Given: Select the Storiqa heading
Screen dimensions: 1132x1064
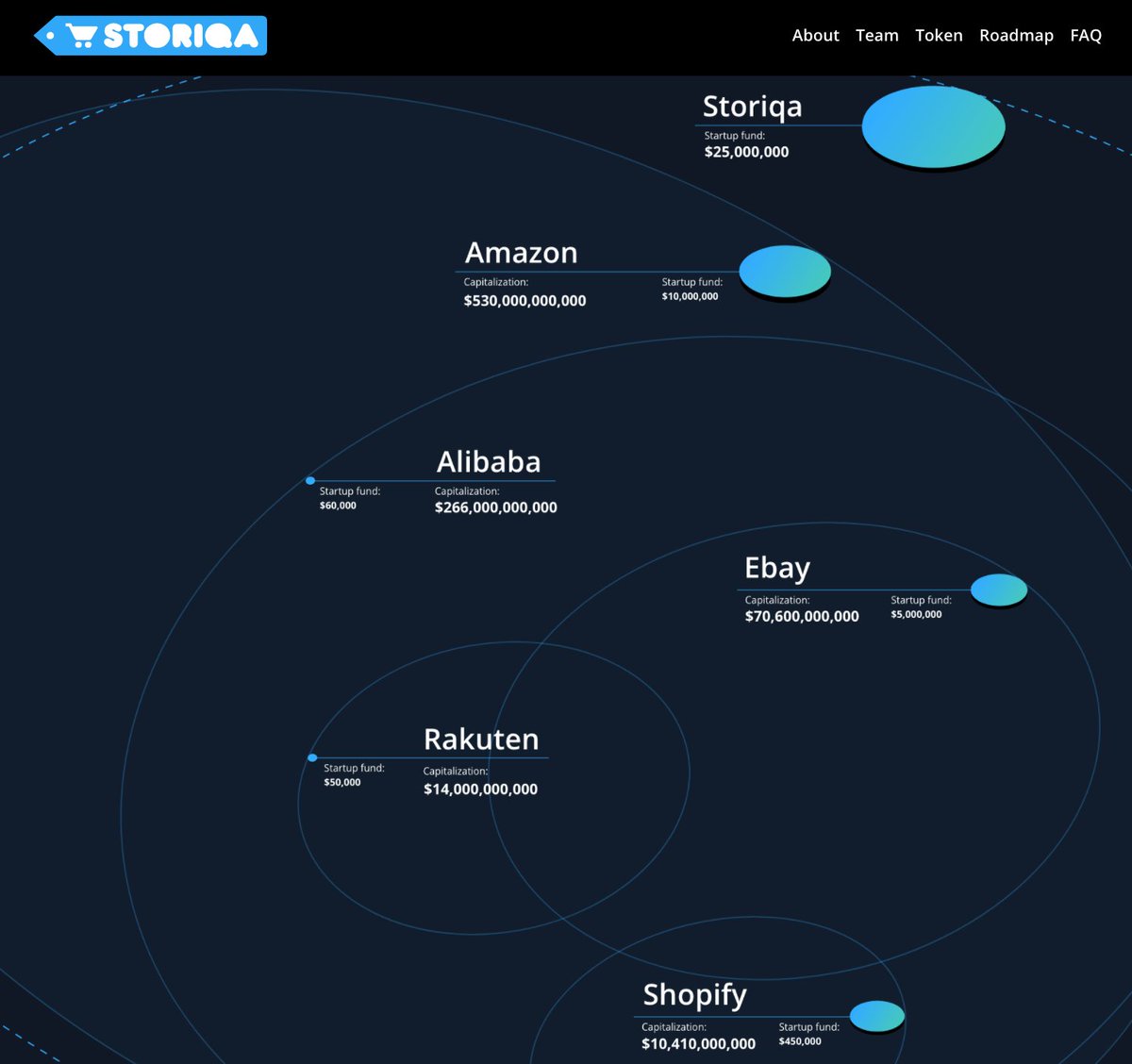Looking at the screenshot, I should 752,107.
